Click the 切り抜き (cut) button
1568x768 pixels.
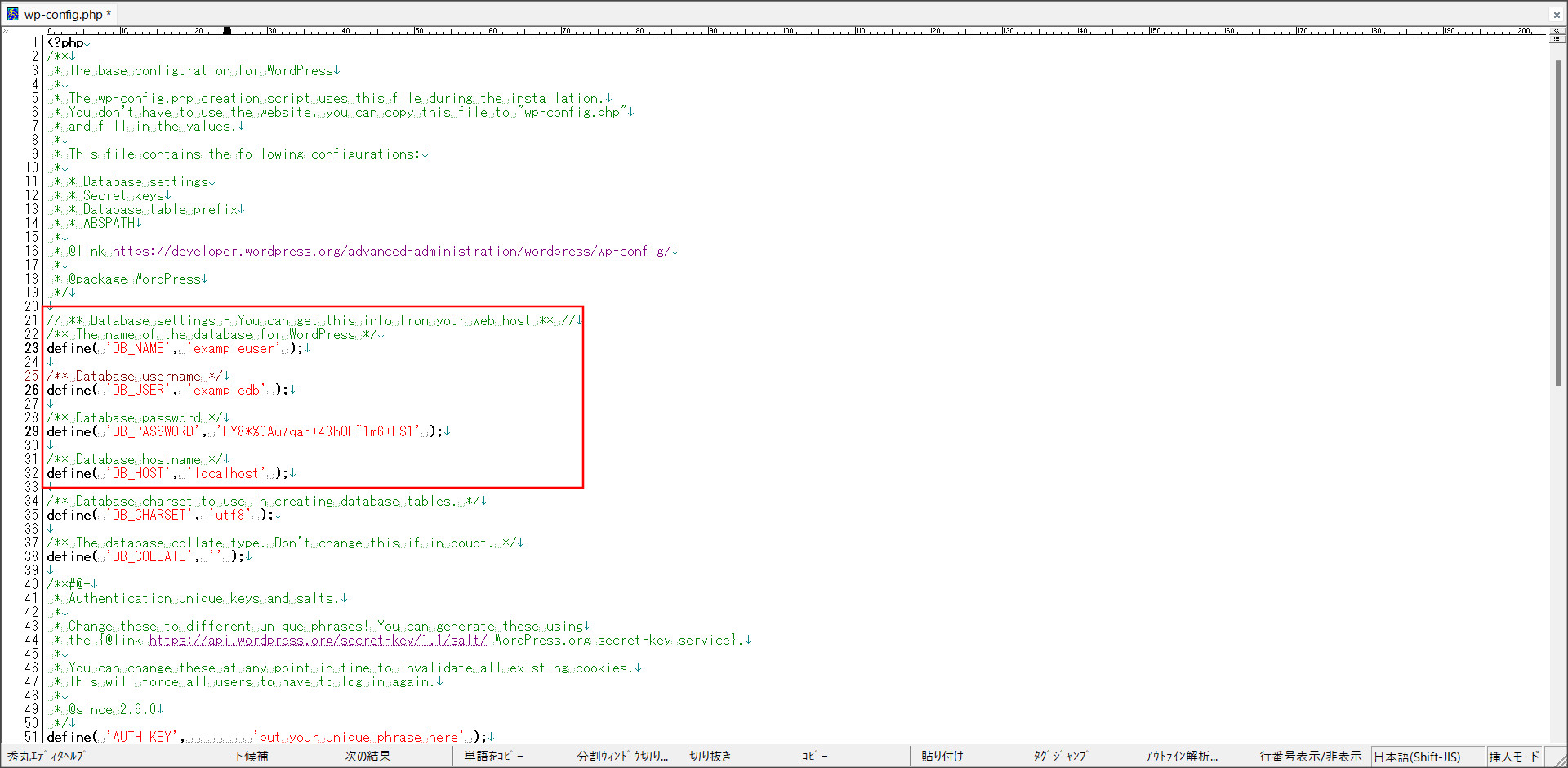[710, 757]
